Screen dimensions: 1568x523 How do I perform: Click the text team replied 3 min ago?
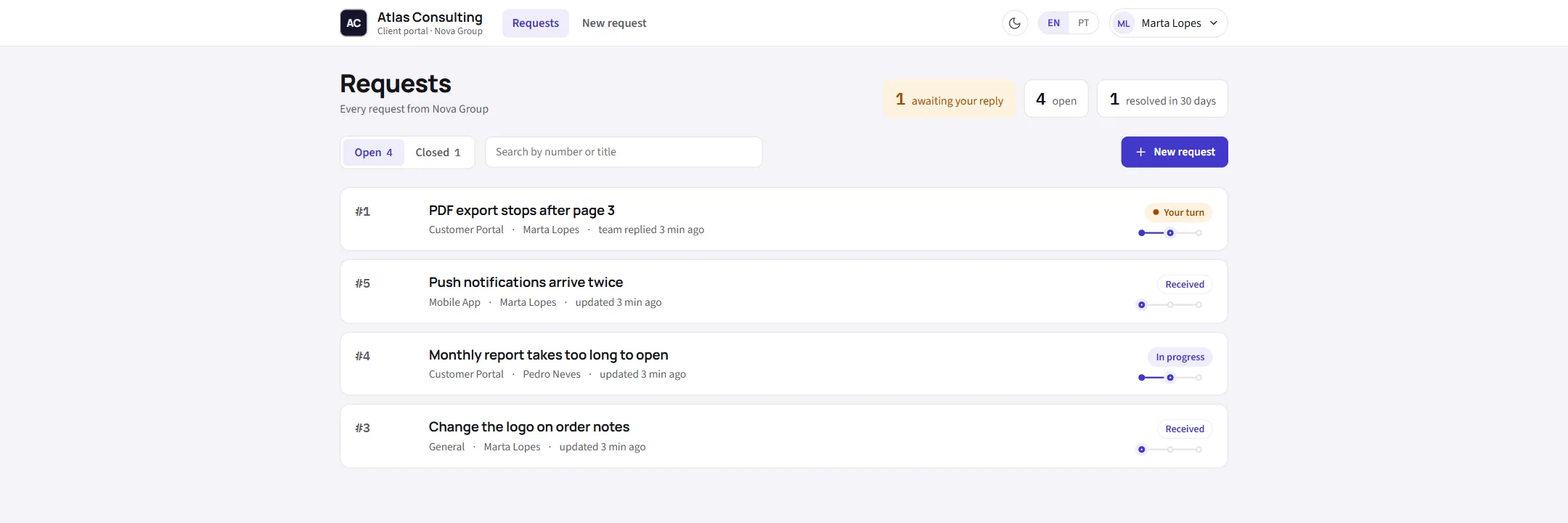(651, 230)
